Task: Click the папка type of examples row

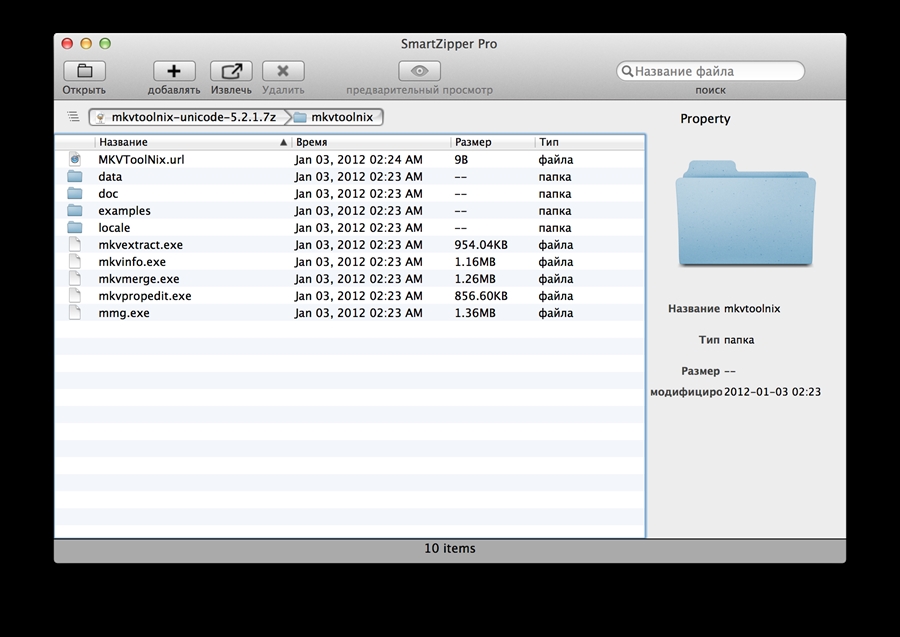Action: pos(554,211)
